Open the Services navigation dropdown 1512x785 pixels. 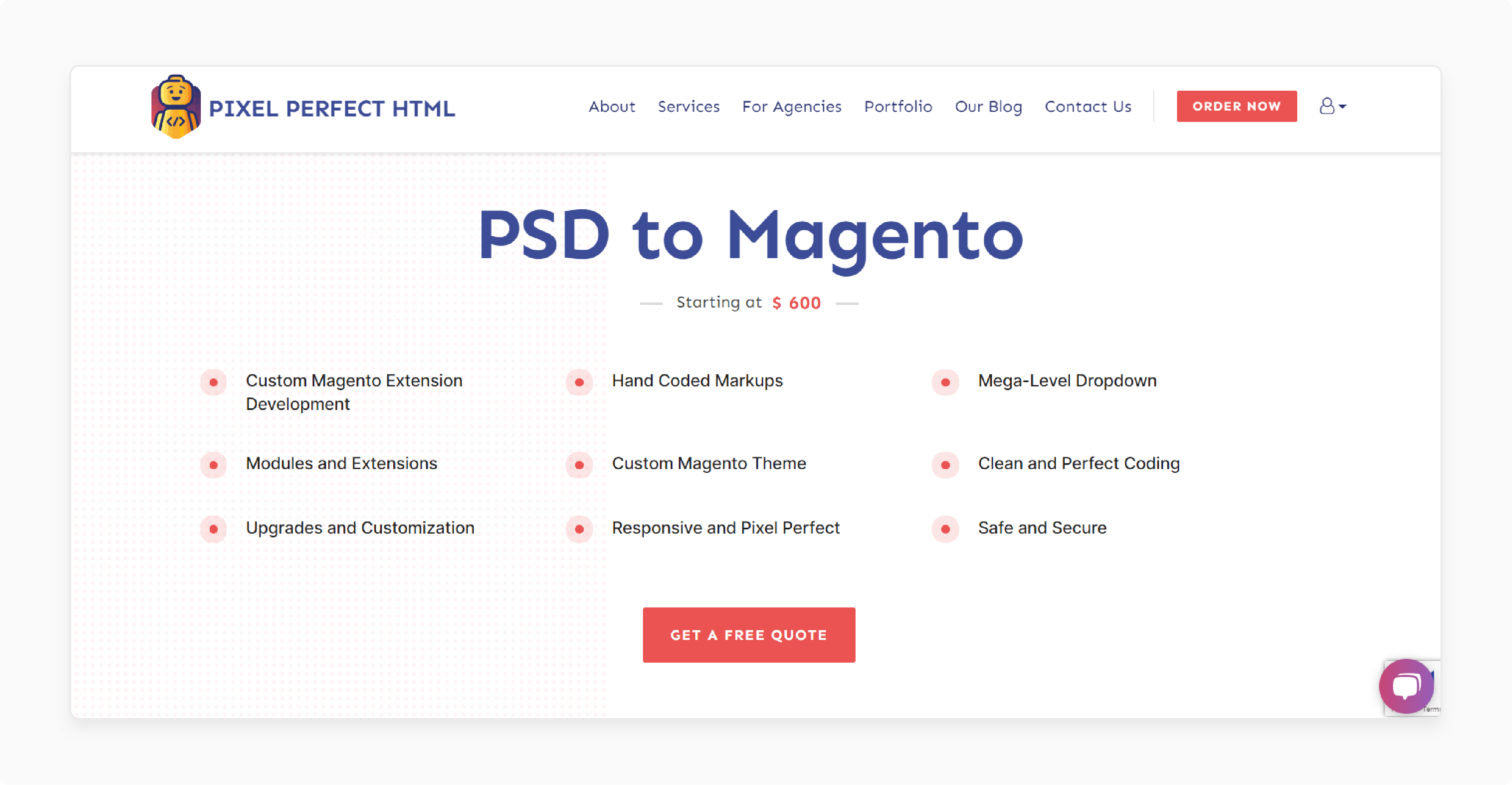[x=688, y=106]
